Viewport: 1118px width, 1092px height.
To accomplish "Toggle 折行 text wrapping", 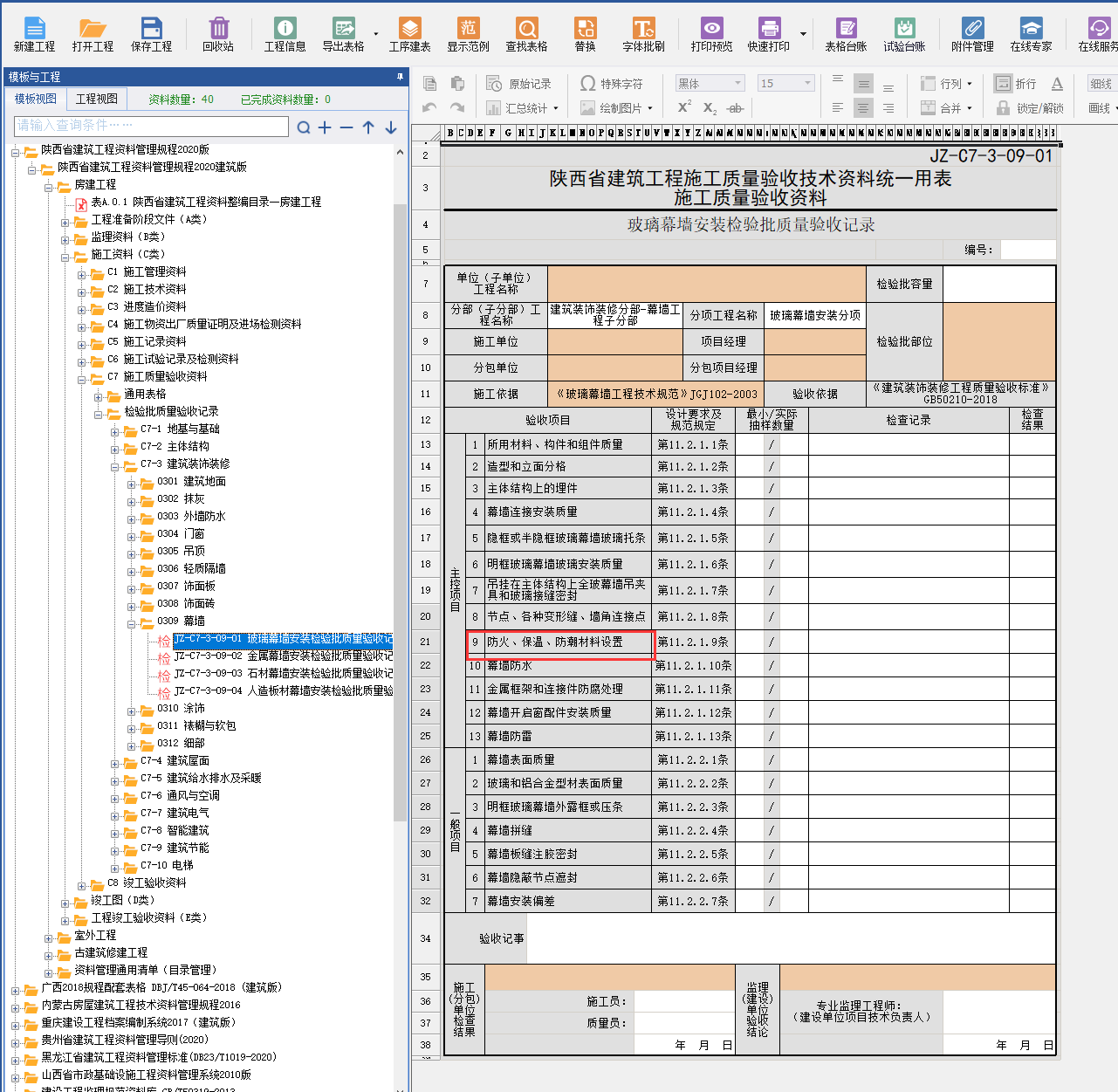I will click(1016, 84).
